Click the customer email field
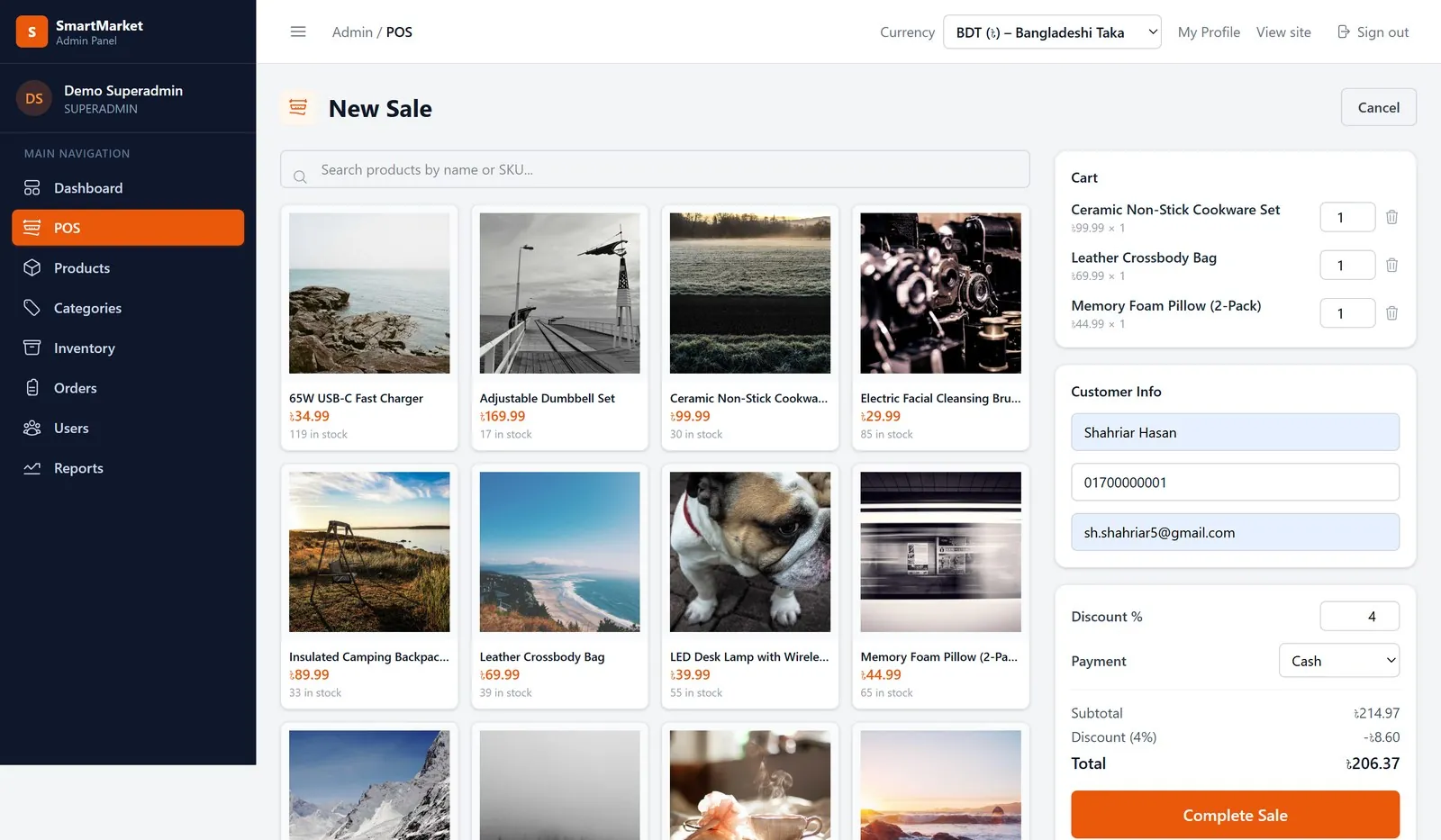Image resolution: width=1441 pixels, height=840 pixels. [1235, 532]
